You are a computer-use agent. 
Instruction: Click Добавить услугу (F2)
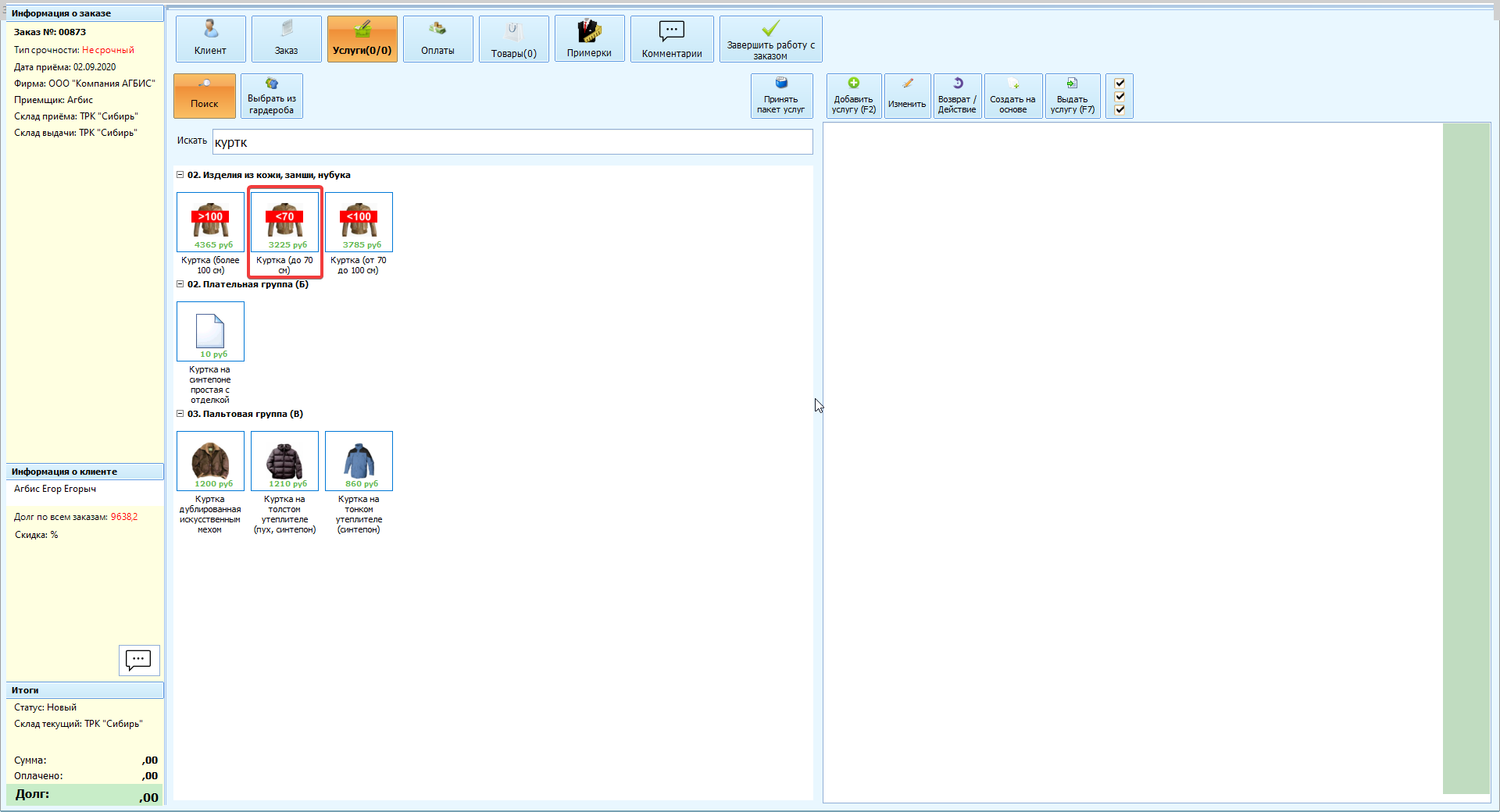pos(854,96)
